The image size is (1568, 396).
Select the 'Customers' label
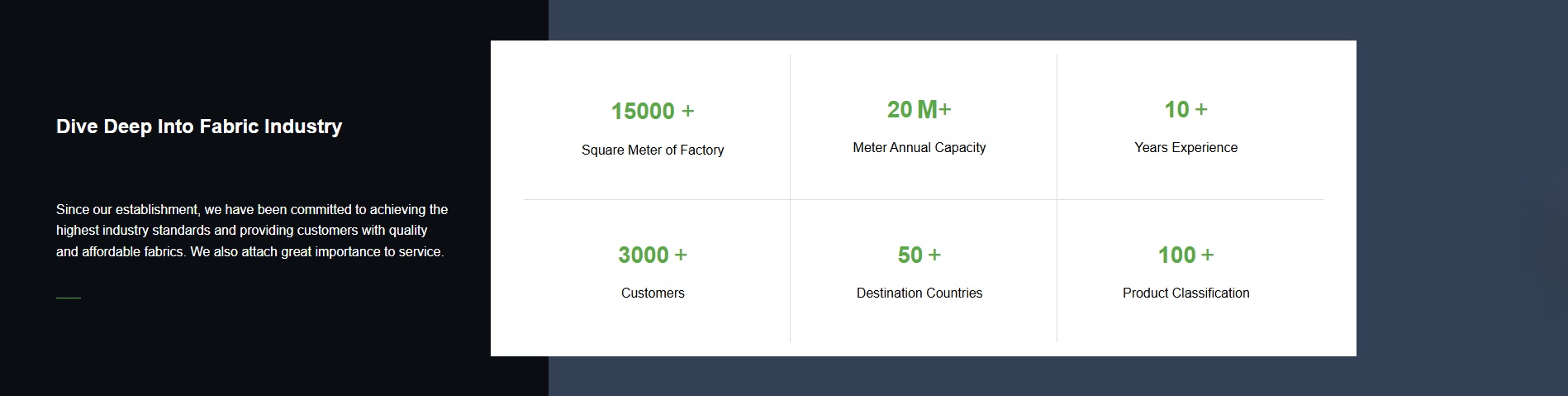pyautogui.click(x=653, y=293)
